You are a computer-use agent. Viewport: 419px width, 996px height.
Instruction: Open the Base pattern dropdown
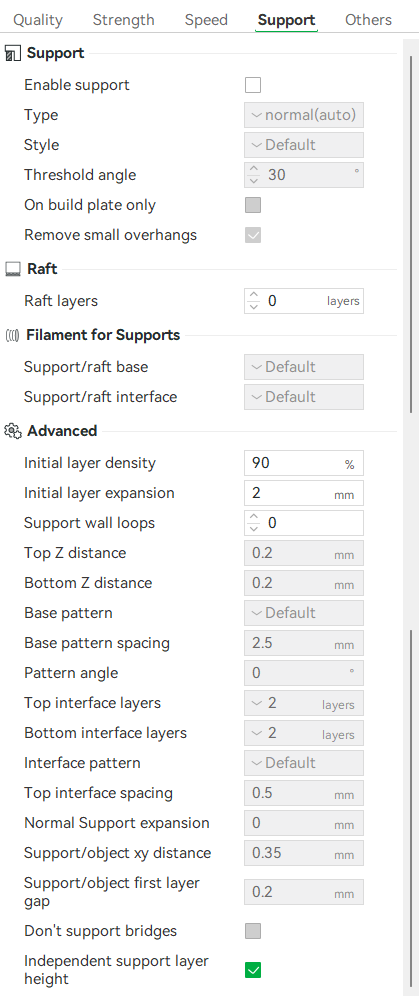[x=304, y=613]
